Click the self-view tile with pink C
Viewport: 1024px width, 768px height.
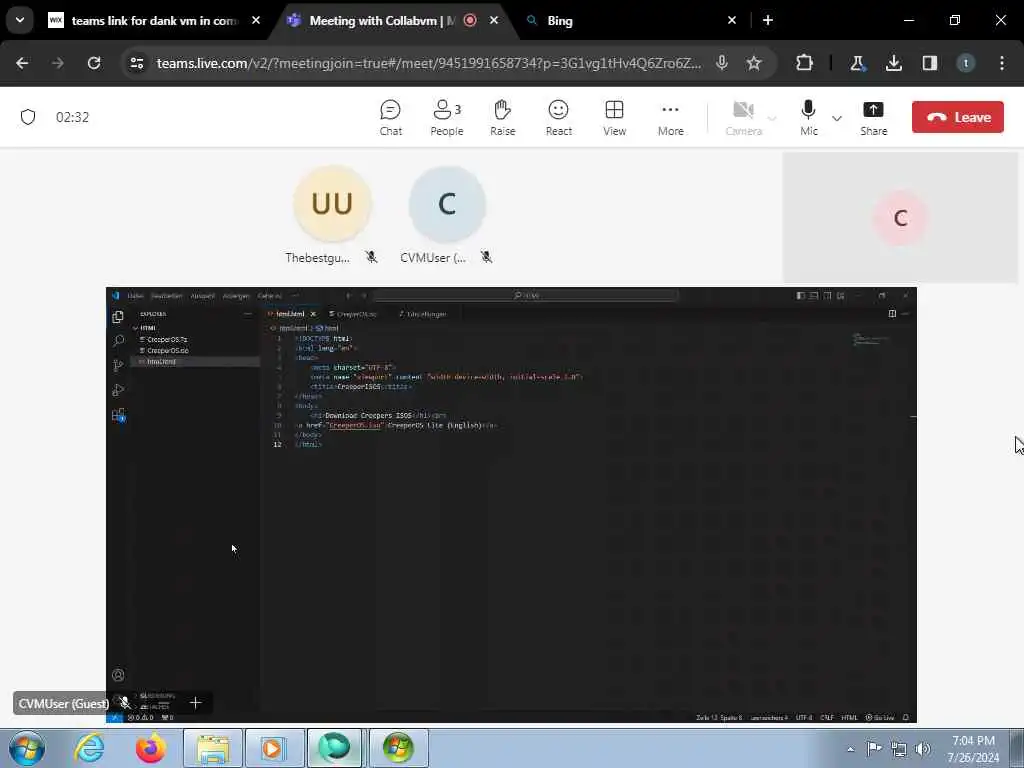click(x=900, y=217)
